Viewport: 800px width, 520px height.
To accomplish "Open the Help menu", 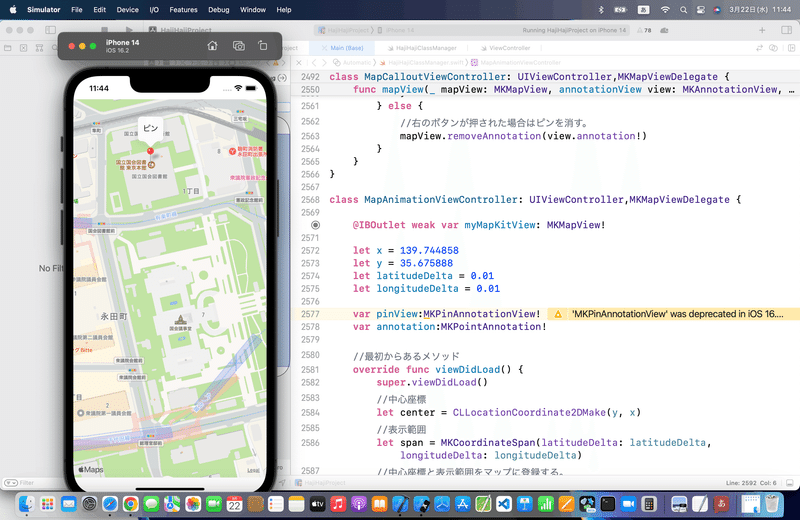I will tap(284, 10).
